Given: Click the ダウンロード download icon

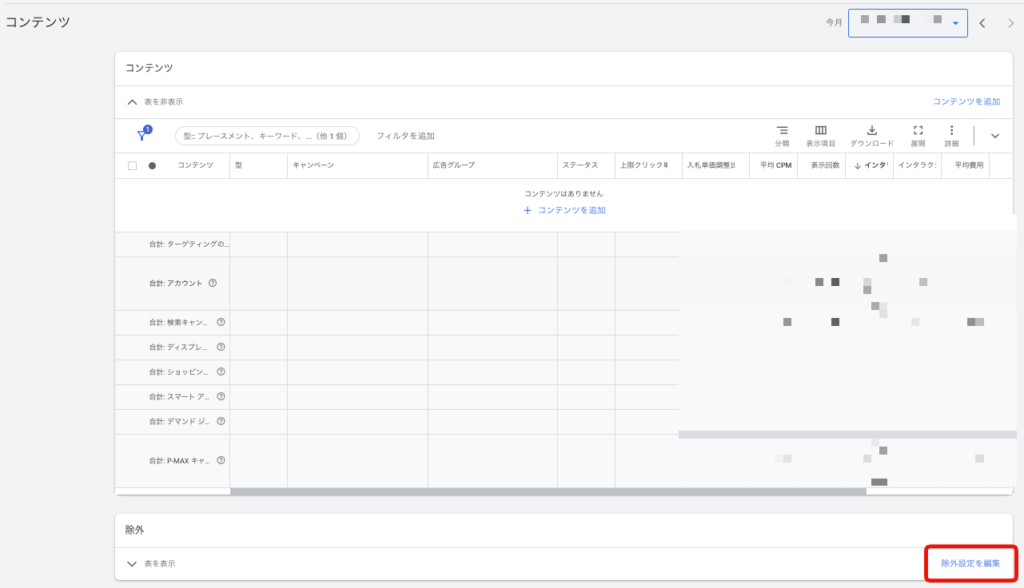Looking at the screenshot, I should coord(871,131).
